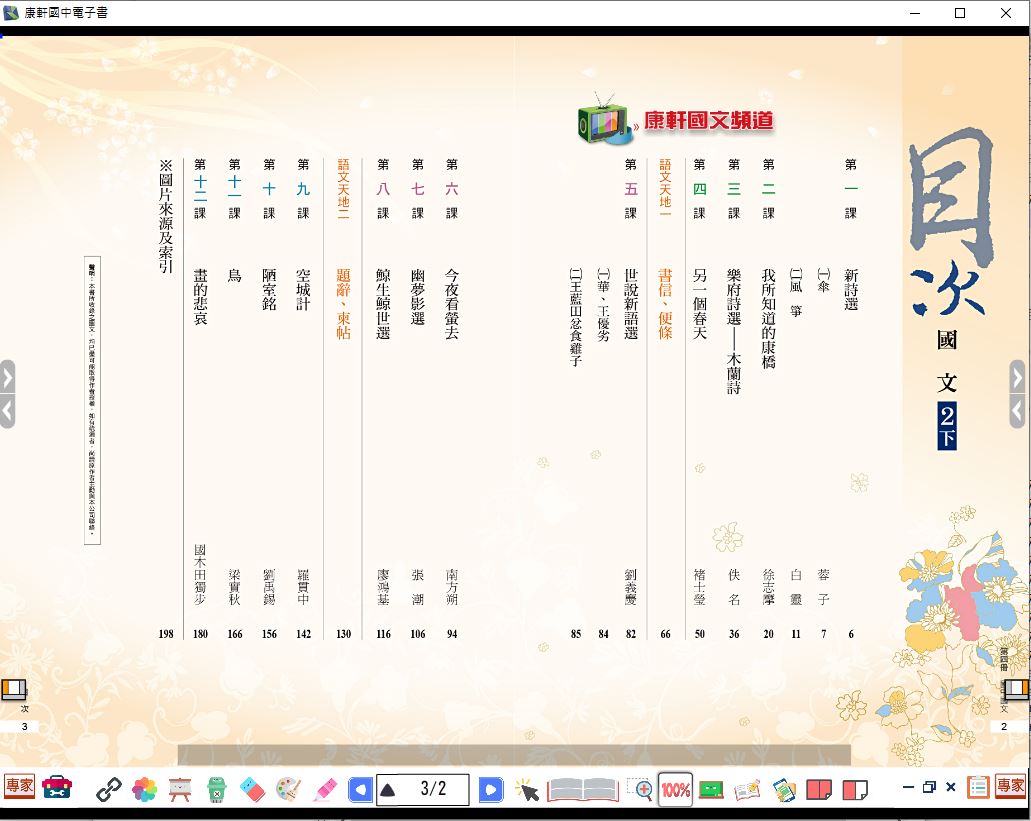Click the green trash bin icon
Screen dimensions: 1031x821
coord(216,790)
